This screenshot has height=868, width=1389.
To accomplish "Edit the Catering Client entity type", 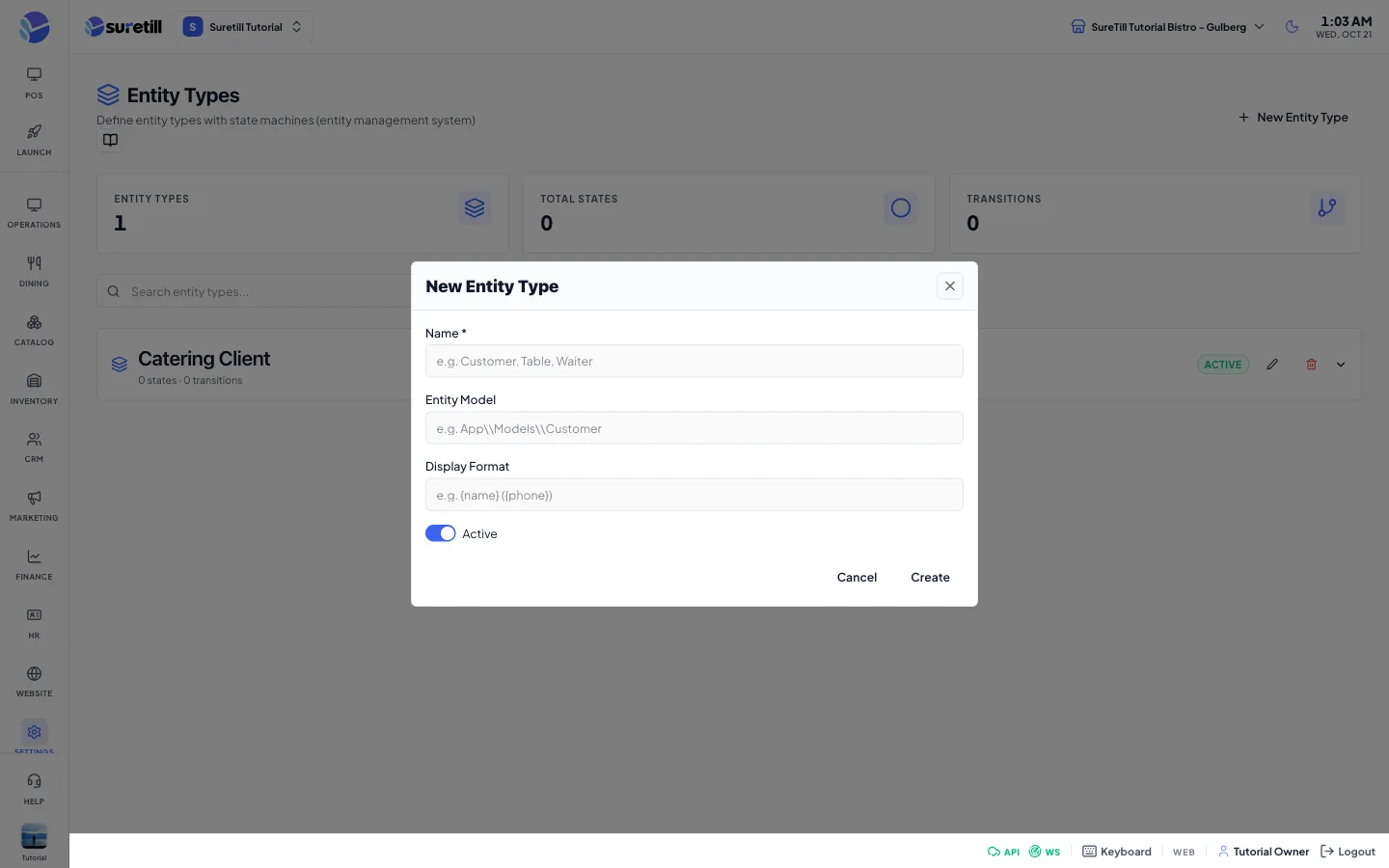I will [1272, 365].
